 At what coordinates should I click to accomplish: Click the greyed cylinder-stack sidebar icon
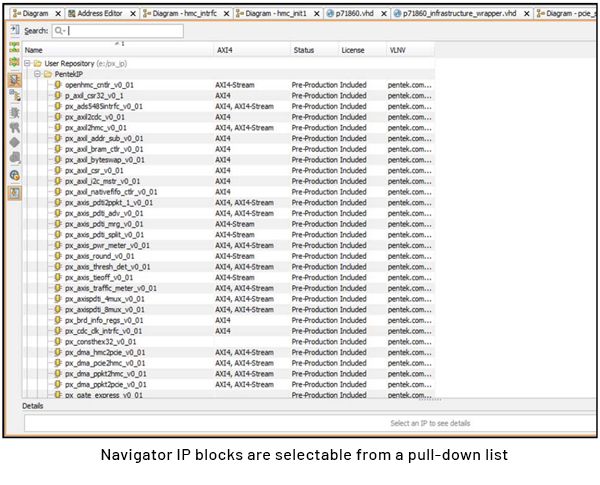point(15,157)
